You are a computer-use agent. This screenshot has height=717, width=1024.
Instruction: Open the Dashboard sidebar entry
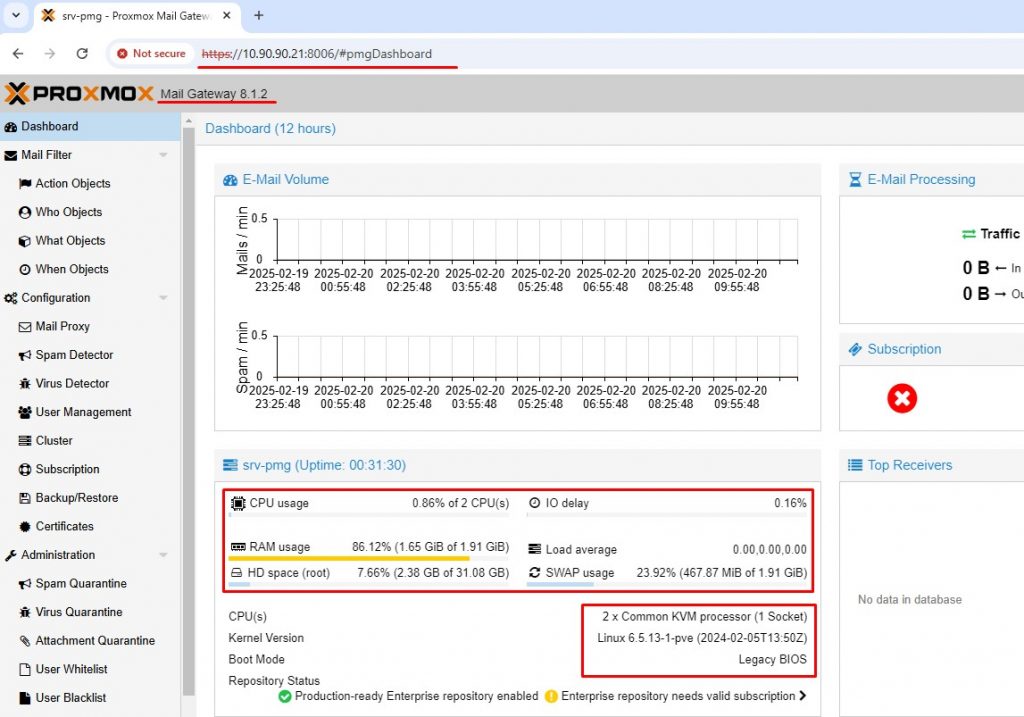[x=90, y=127]
